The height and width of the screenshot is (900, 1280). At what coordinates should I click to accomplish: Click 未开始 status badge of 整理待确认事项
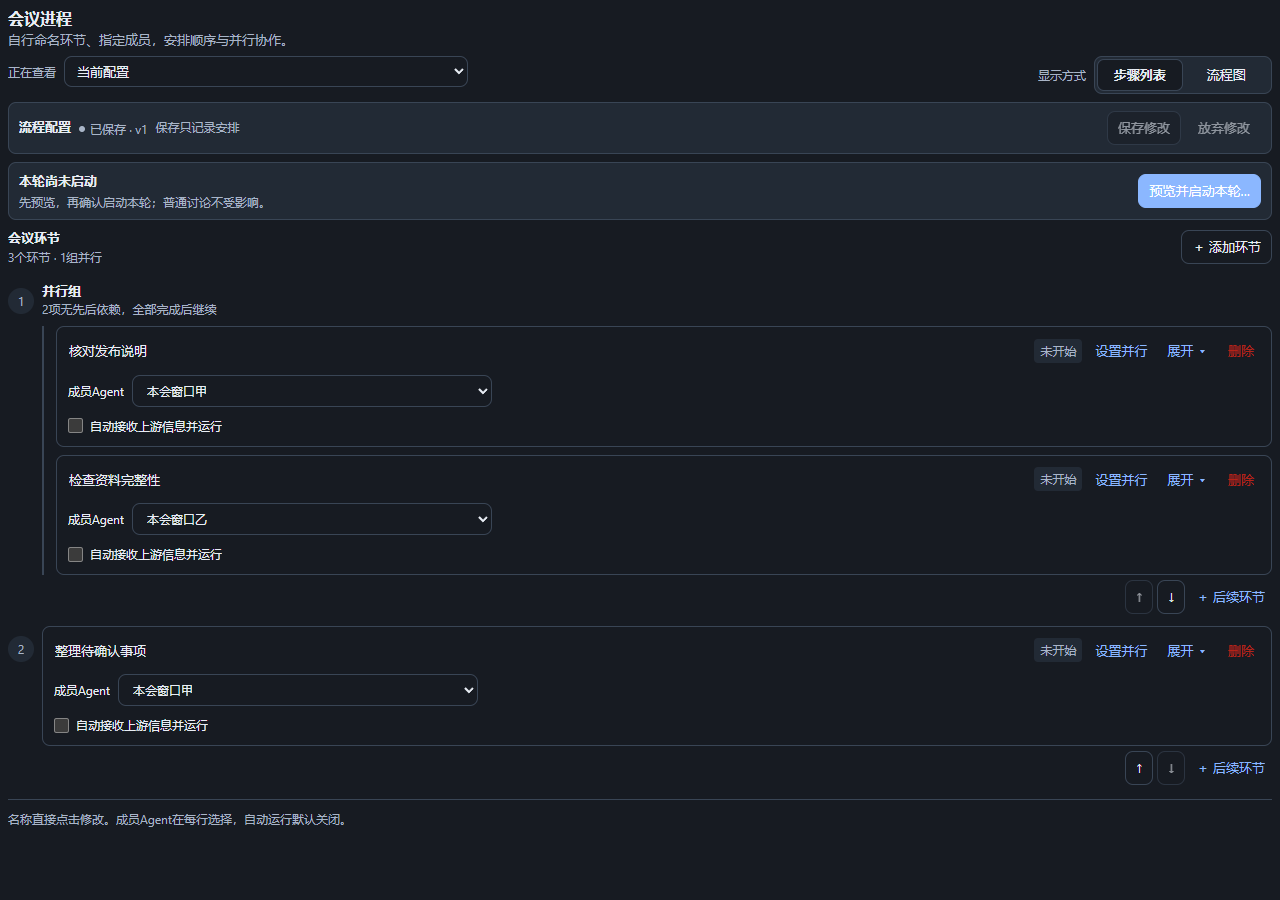point(1058,650)
